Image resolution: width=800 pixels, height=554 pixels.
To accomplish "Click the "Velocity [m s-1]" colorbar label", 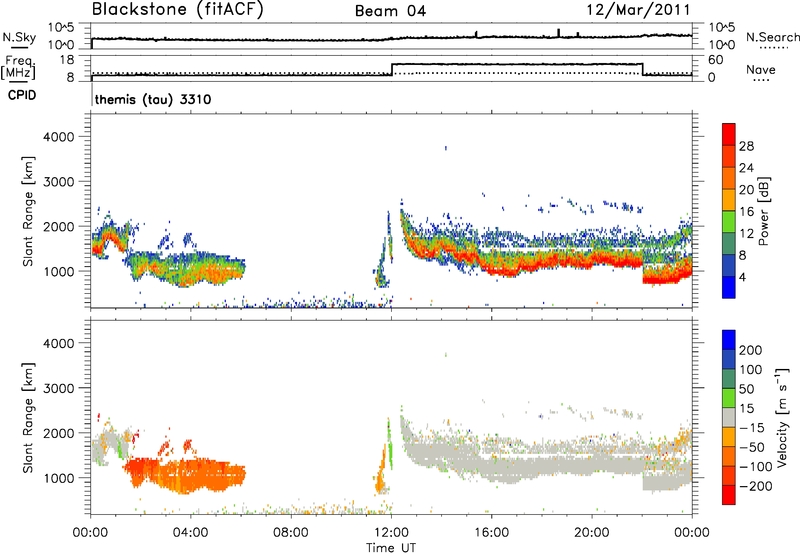I will pyautogui.click(x=781, y=418).
